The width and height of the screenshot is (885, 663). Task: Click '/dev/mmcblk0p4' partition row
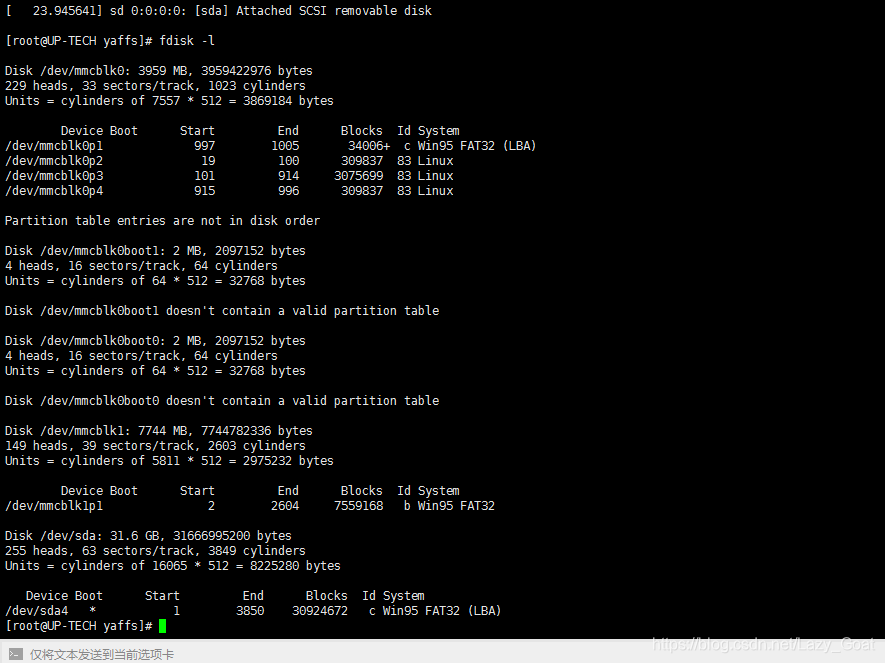click(x=229, y=191)
